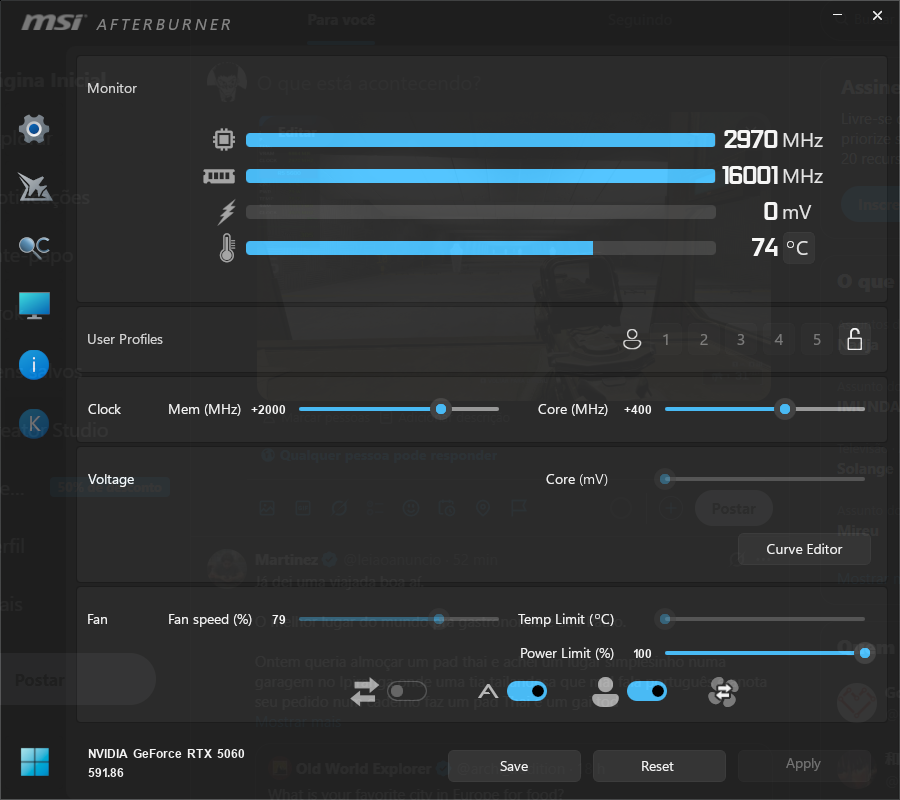
Task: Toggle the link switch beside arrows icon
Action: click(407, 691)
